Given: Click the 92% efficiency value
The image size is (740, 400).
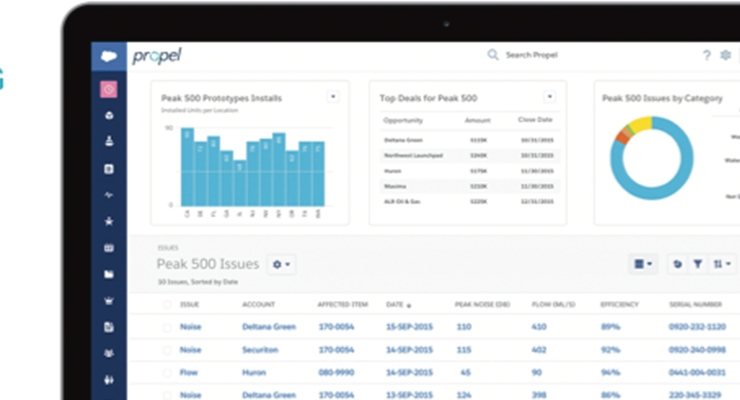Looking at the screenshot, I should [x=610, y=350].
